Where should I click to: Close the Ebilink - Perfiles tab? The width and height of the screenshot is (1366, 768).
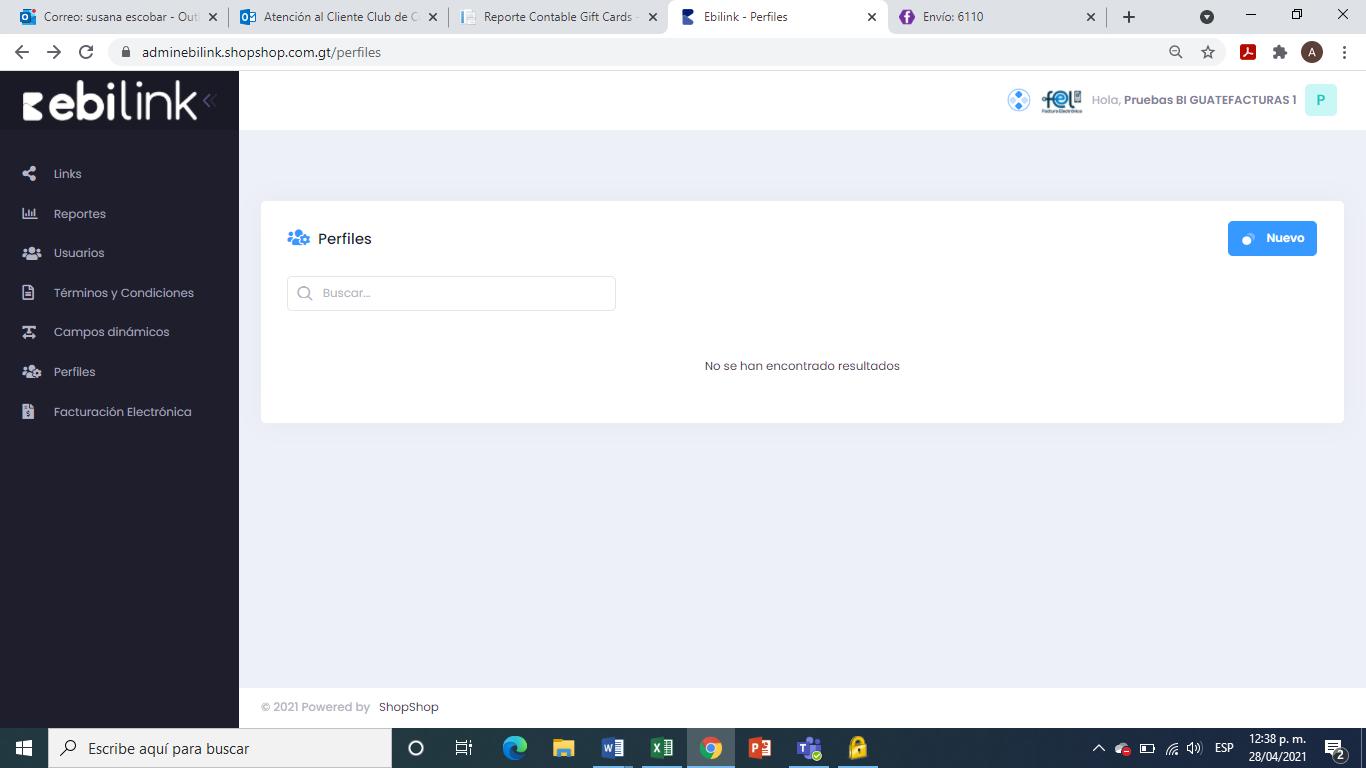click(871, 17)
